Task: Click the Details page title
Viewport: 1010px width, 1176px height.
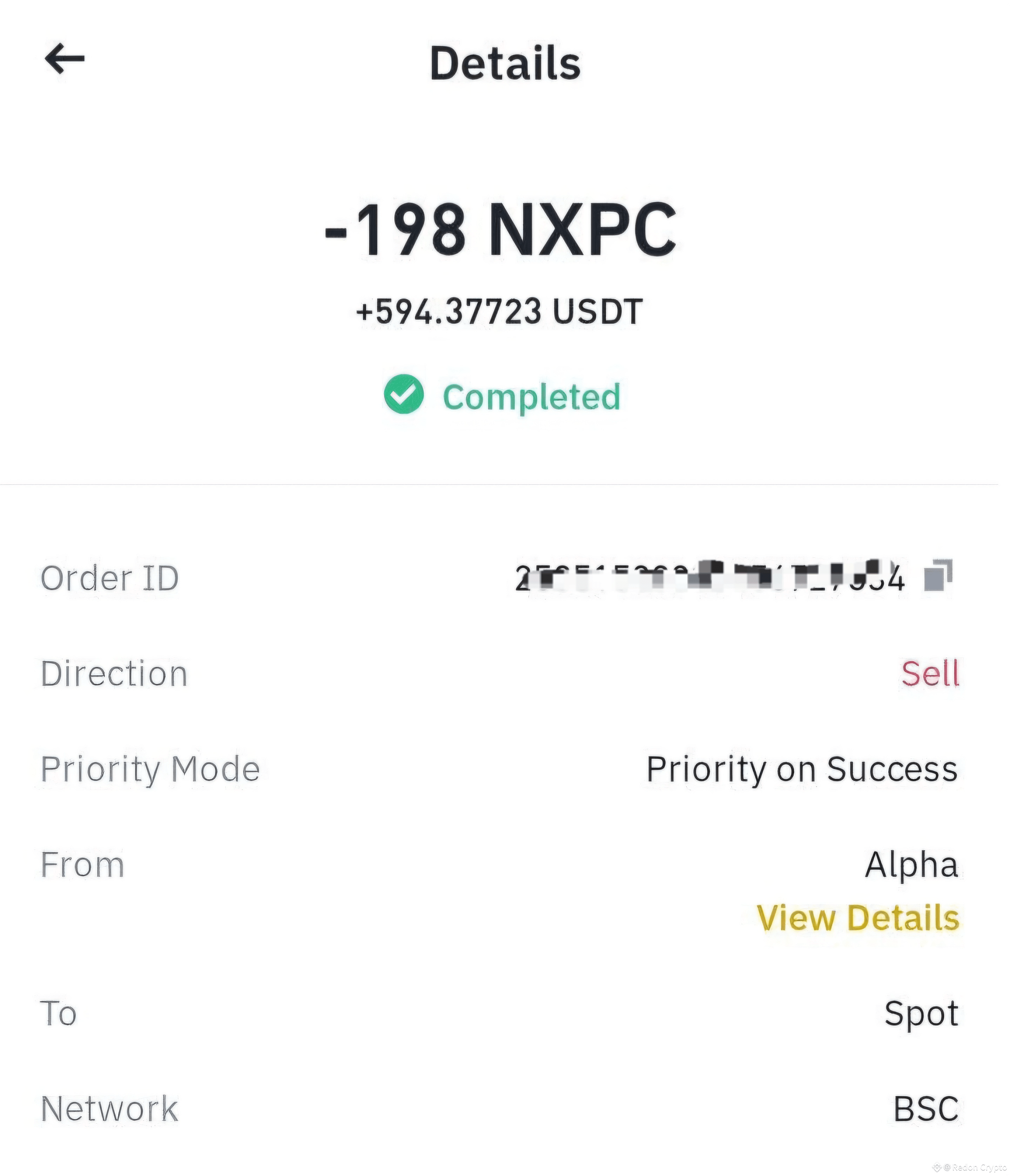Action: pos(506,62)
